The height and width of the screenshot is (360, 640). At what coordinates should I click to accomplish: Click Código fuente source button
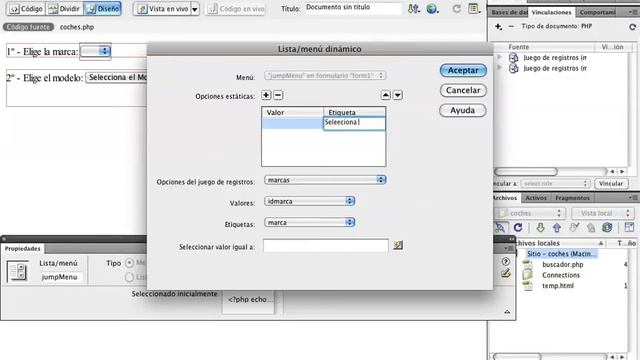[x=28, y=27]
